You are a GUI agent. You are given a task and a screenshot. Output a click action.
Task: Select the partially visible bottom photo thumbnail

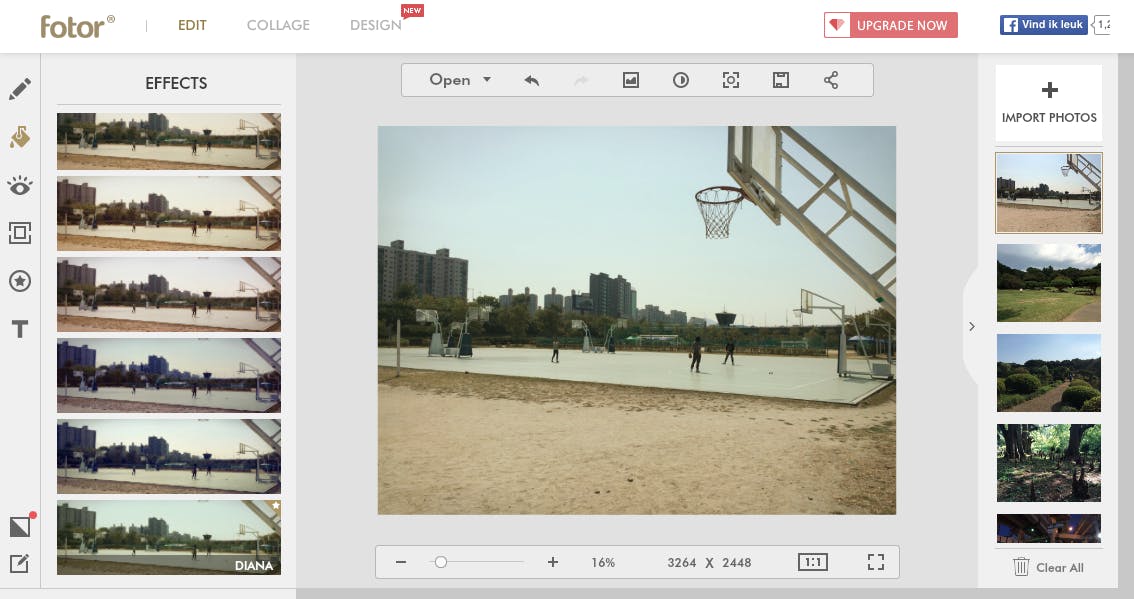point(1049,528)
